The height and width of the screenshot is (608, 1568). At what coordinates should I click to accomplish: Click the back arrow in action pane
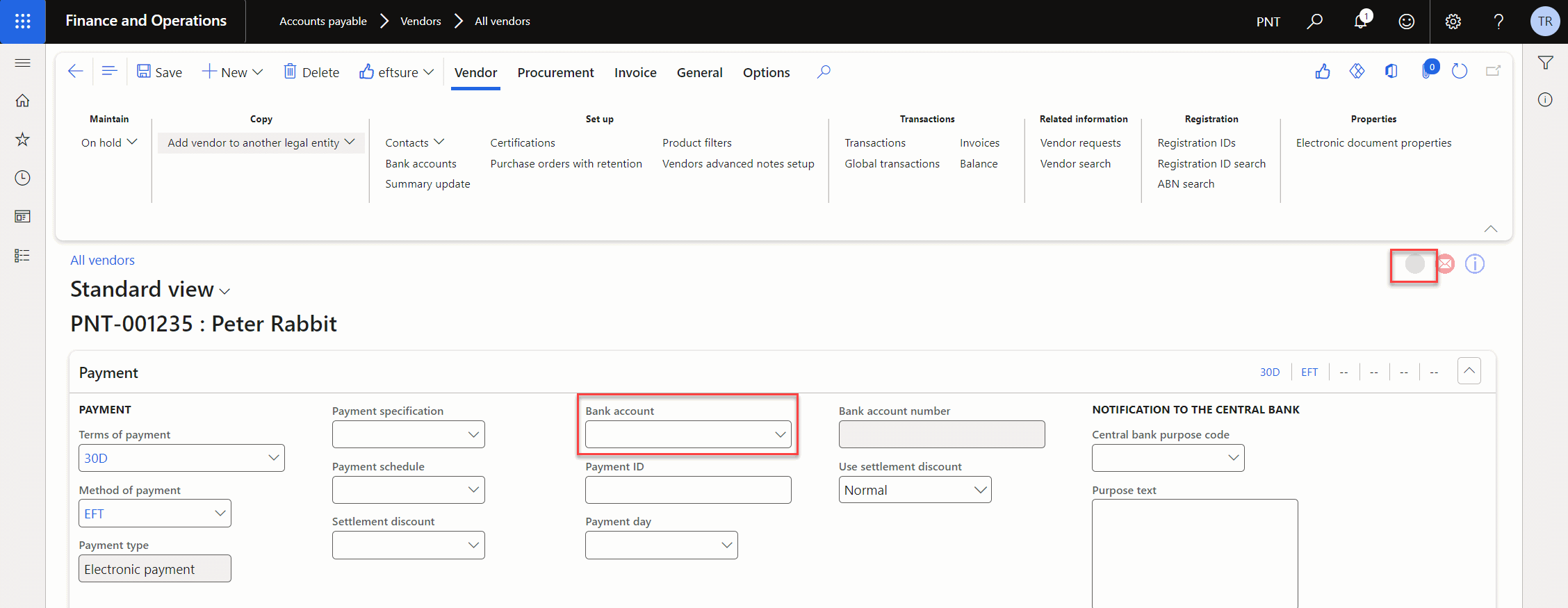[x=75, y=72]
